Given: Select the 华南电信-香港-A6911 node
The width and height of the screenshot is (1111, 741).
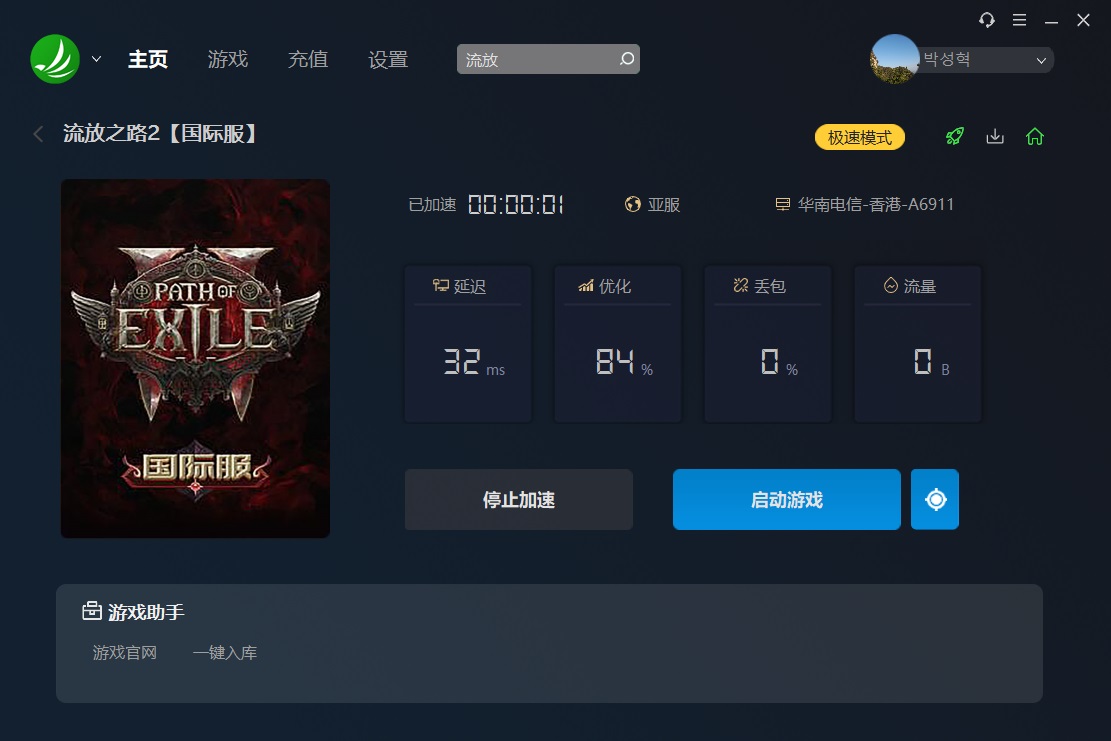Looking at the screenshot, I should click(x=864, y=204).
